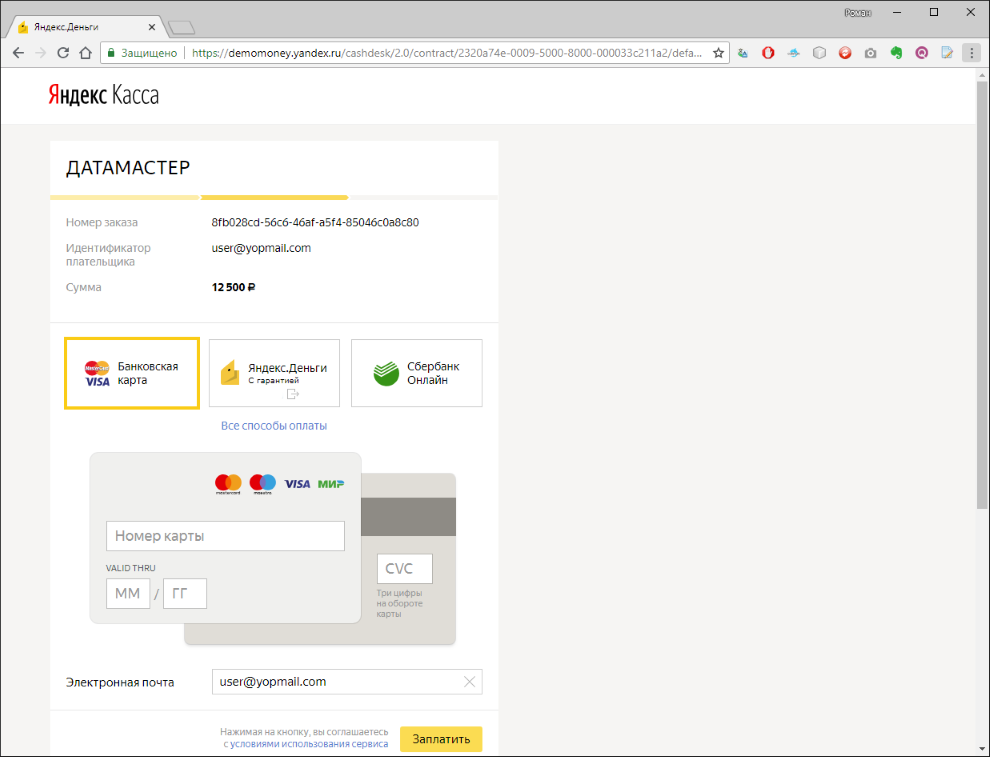
Task: Bookmark this page with the star
Action: point(718,53)
